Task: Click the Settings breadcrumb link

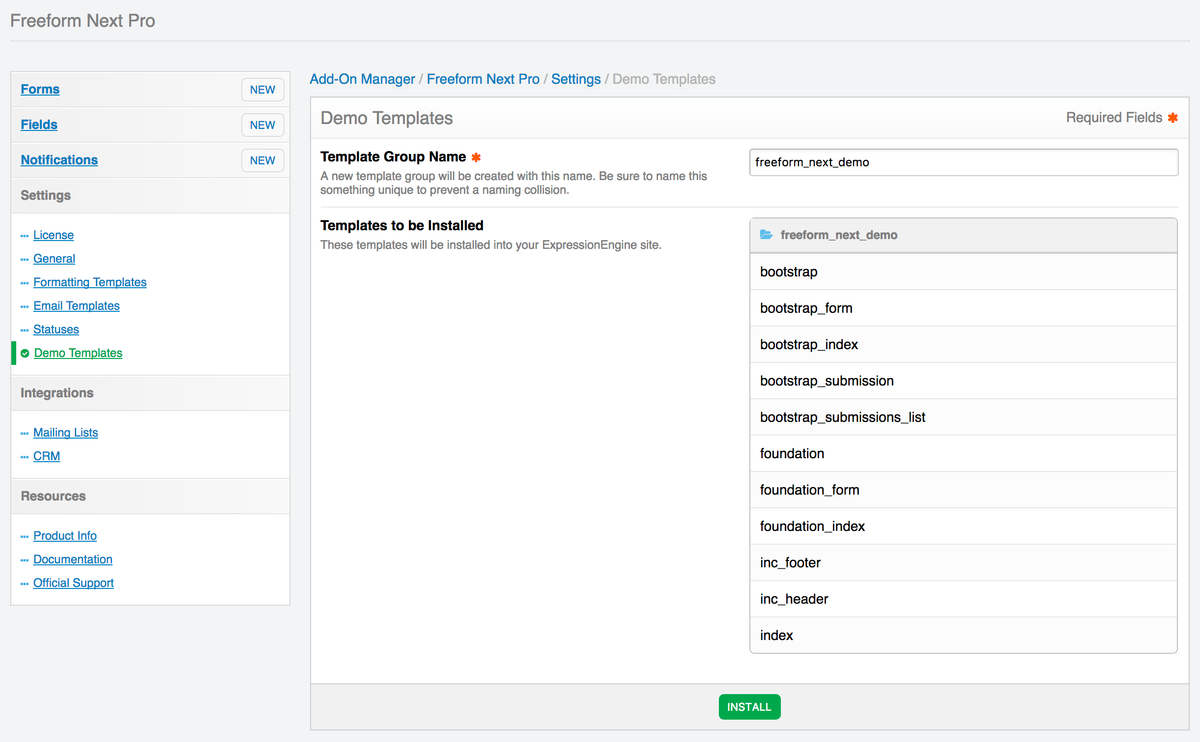Action: pos(576,79)
